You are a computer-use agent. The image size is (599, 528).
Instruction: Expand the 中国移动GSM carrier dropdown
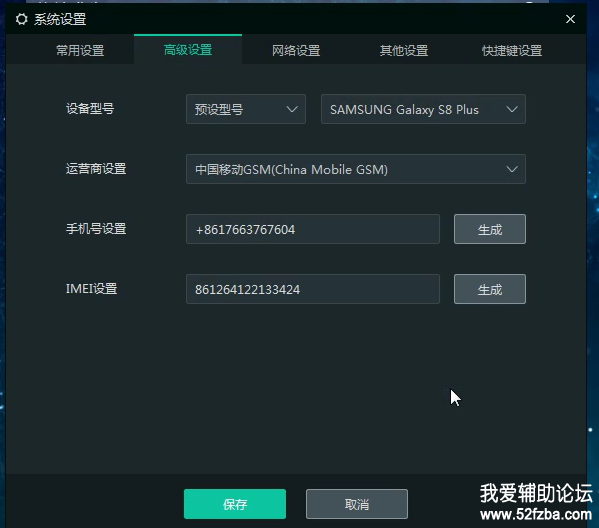[x=356, y=169]
